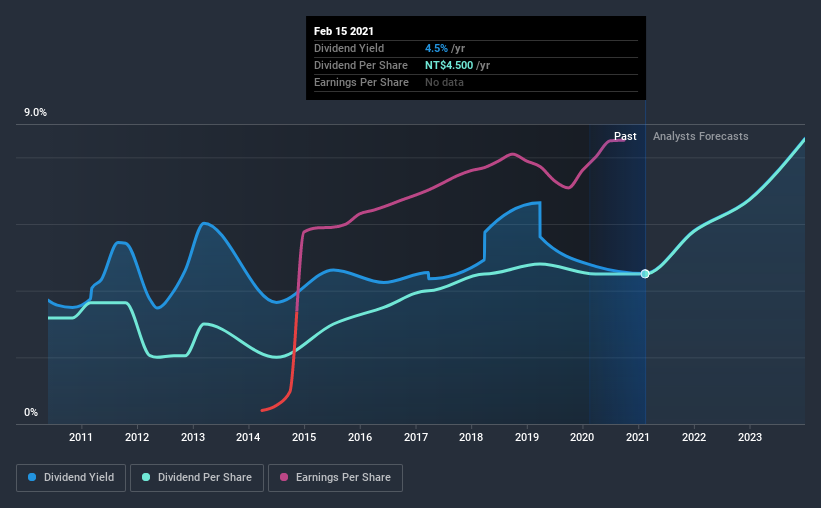Click the 2015 year label on axis

click(x=304, y=437)
